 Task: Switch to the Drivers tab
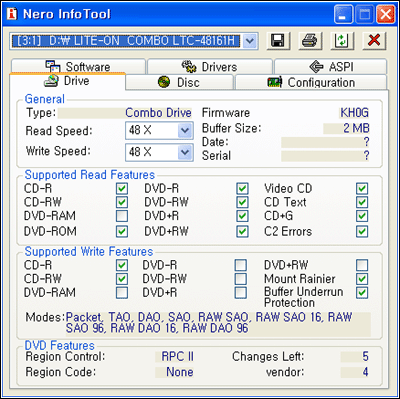click(x=210, y=67)
